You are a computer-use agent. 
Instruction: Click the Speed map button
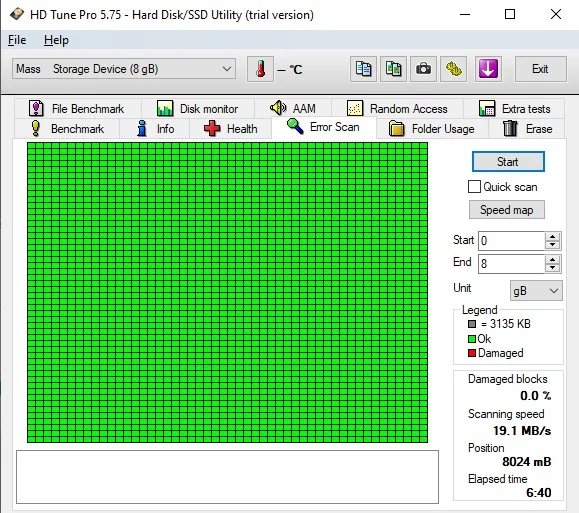tap(507, 210)
